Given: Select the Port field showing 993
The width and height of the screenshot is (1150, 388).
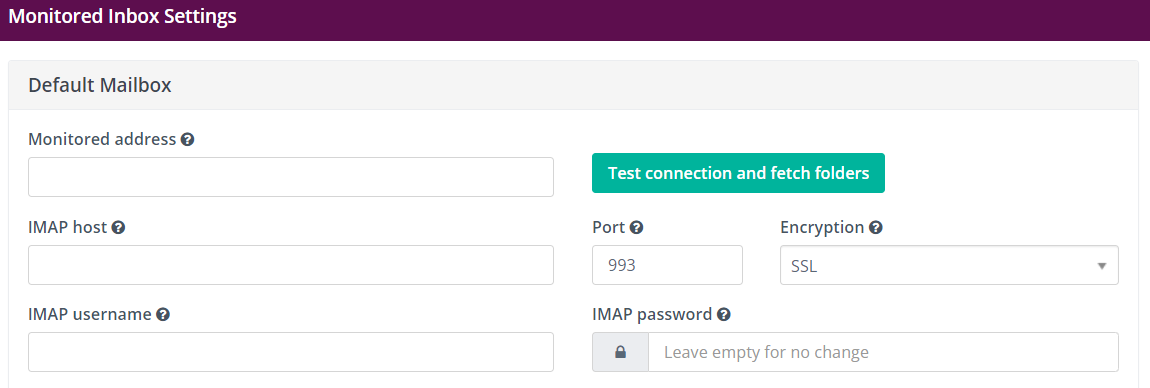Looking at the screenshot, I should (x=667, y=265).
